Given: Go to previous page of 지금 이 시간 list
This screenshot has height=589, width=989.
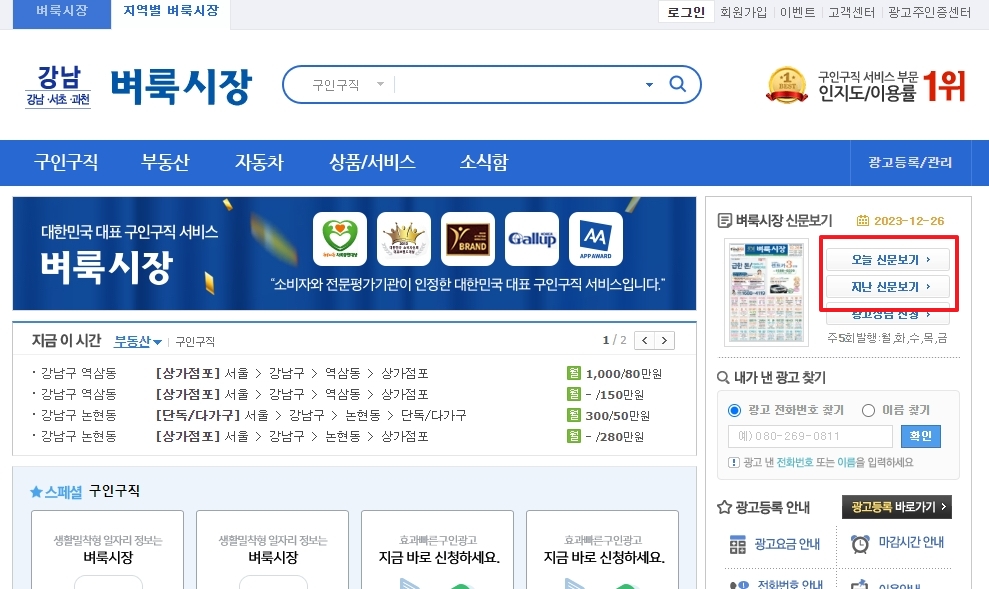Looking at the screenshot, I should (645, 341).
